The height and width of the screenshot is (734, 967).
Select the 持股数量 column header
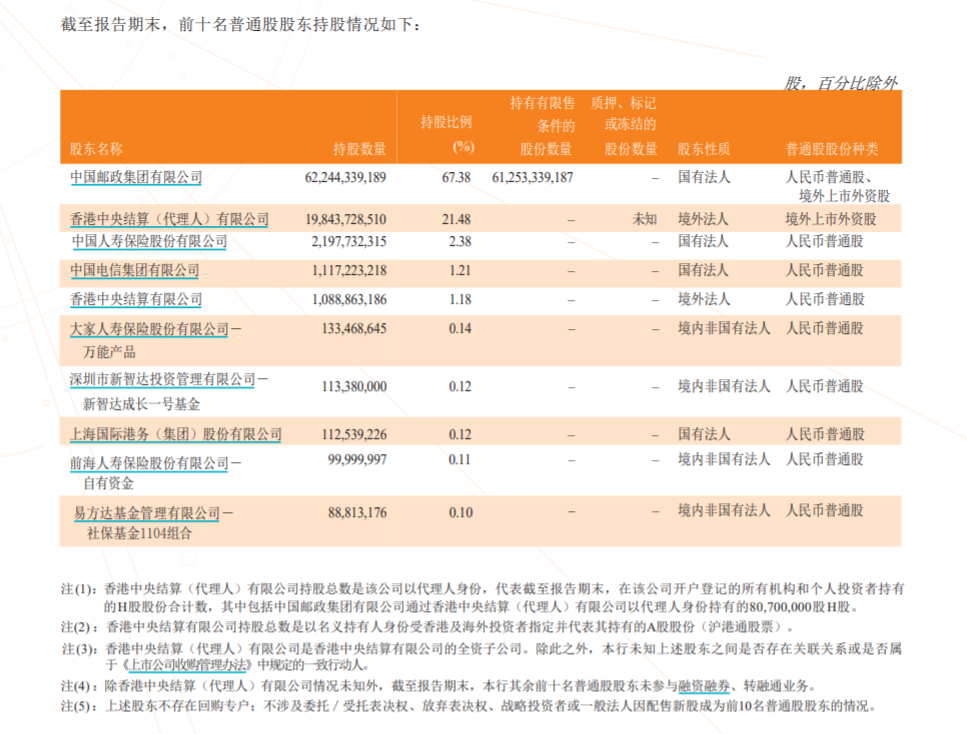[360, 149]
